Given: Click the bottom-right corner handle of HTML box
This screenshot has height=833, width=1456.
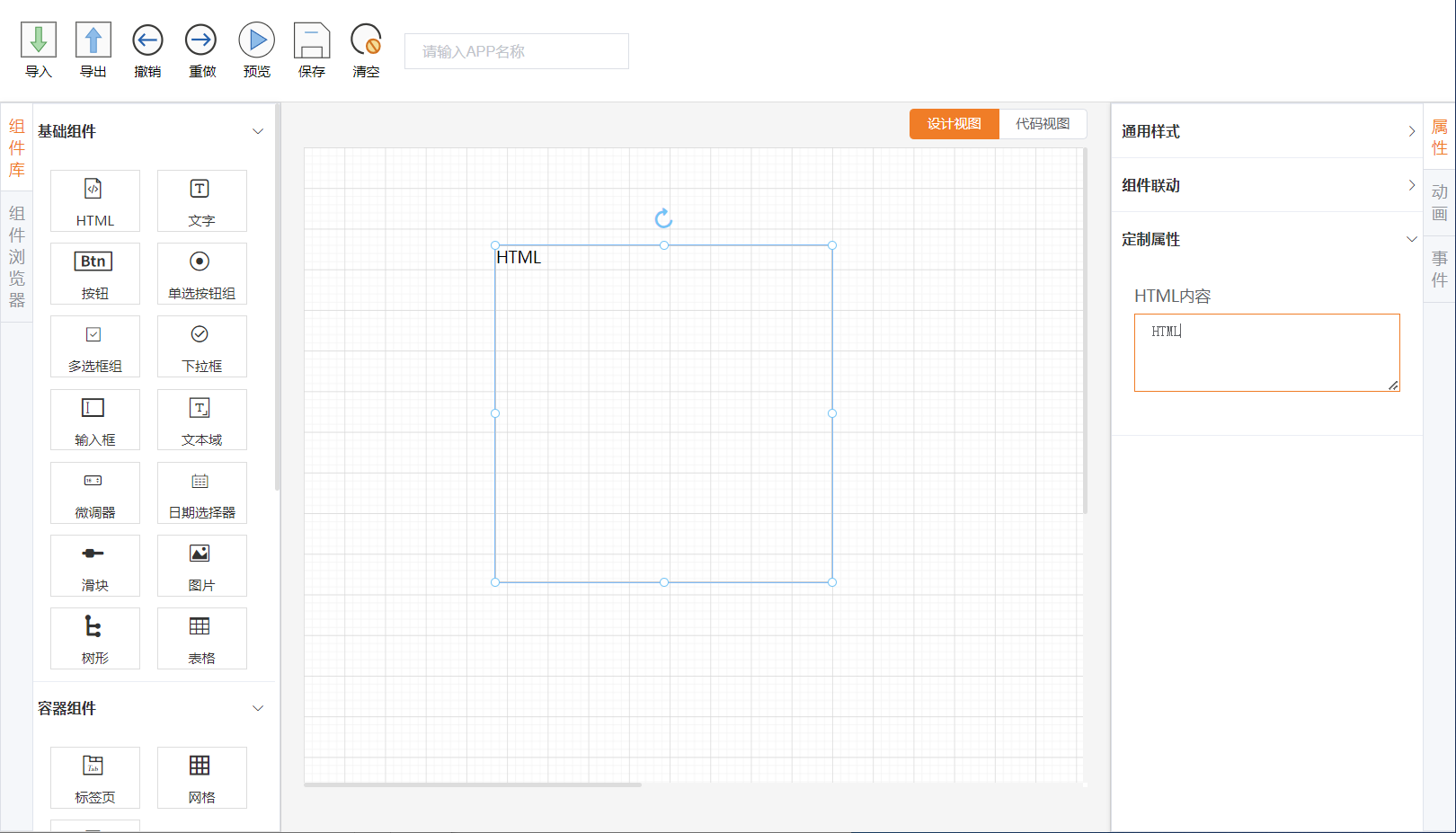Looking at the screenshot, I should [x=832, y=582].
